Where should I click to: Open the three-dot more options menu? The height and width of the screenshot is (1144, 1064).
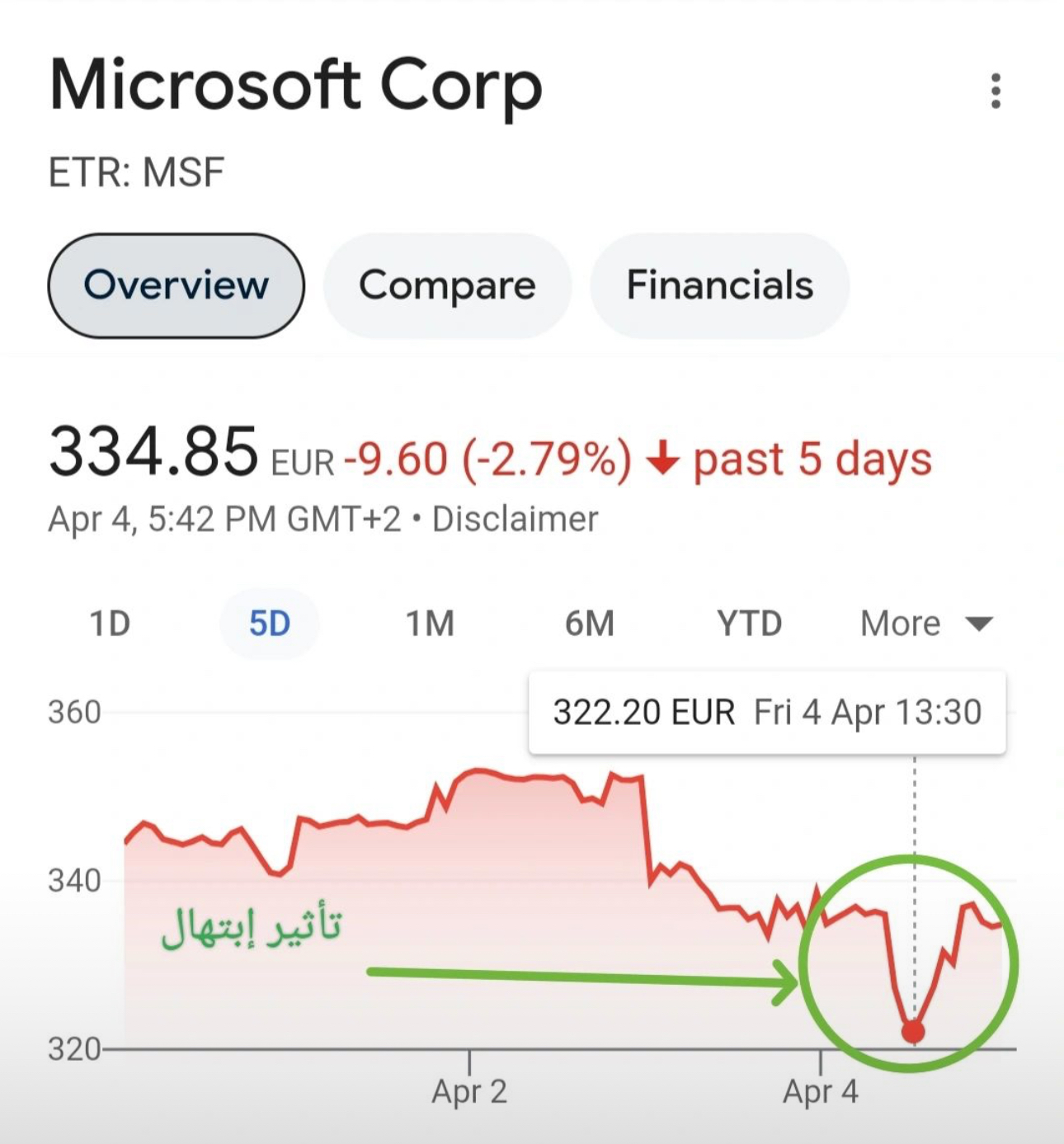point(996,91)
